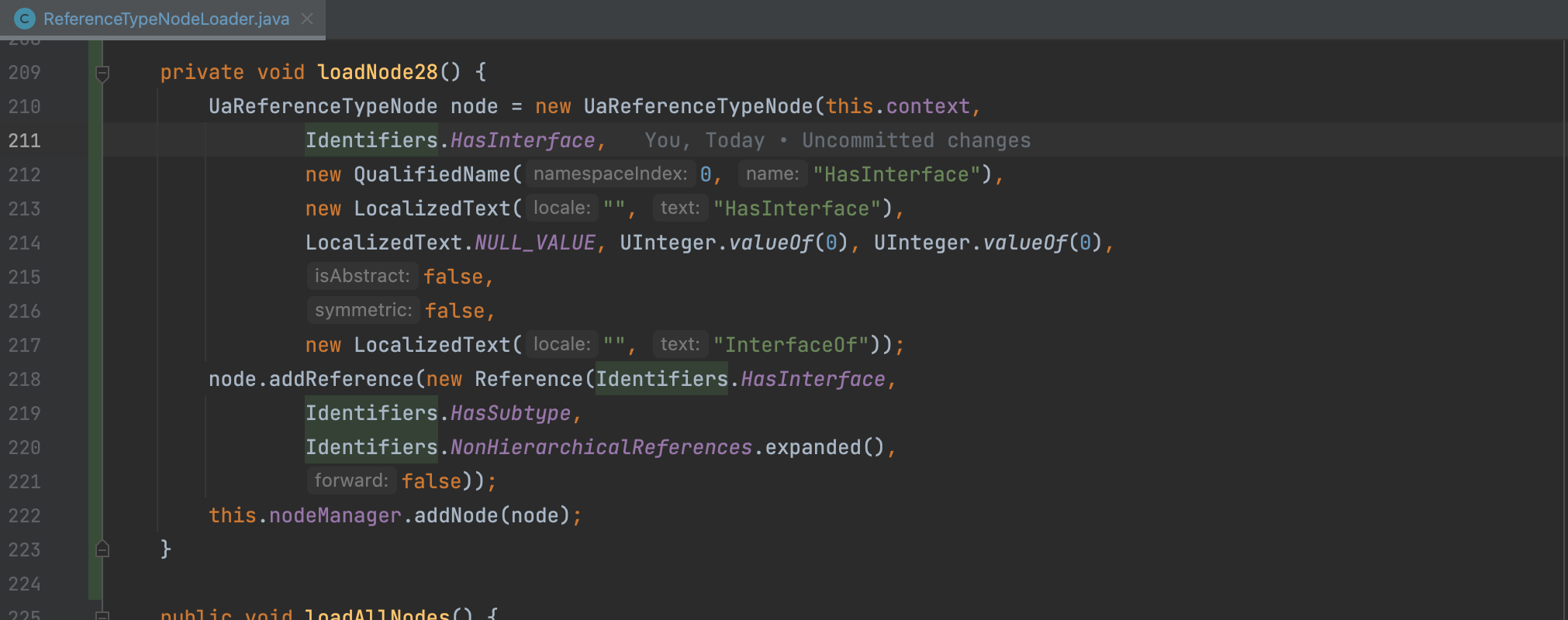Click the 'You, Today' author annotation
The width and height of the screenshot is (1568, 620).
coord(704,140)
